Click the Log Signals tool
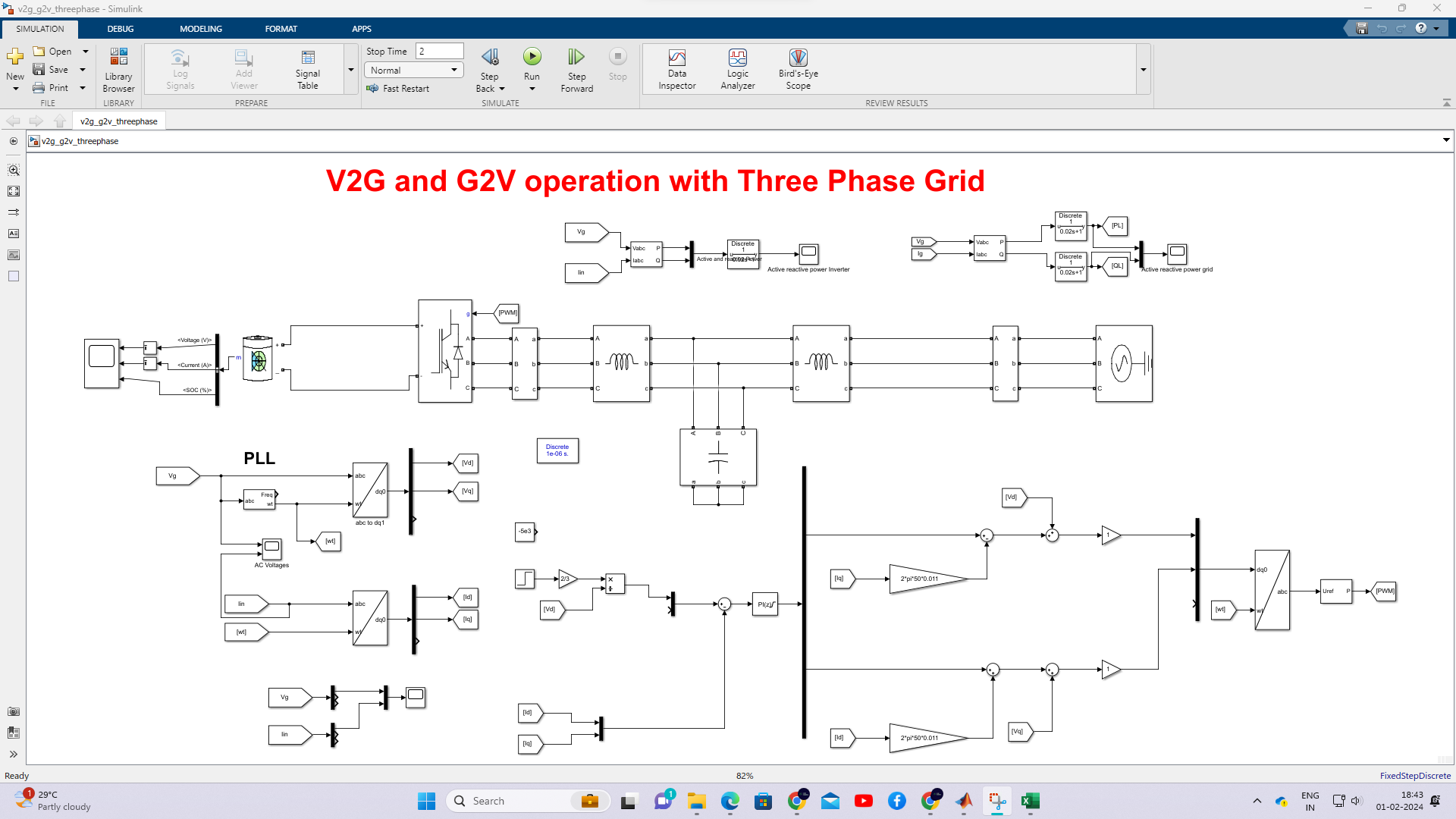This screenshot has height=819, width=1456. 179,68
